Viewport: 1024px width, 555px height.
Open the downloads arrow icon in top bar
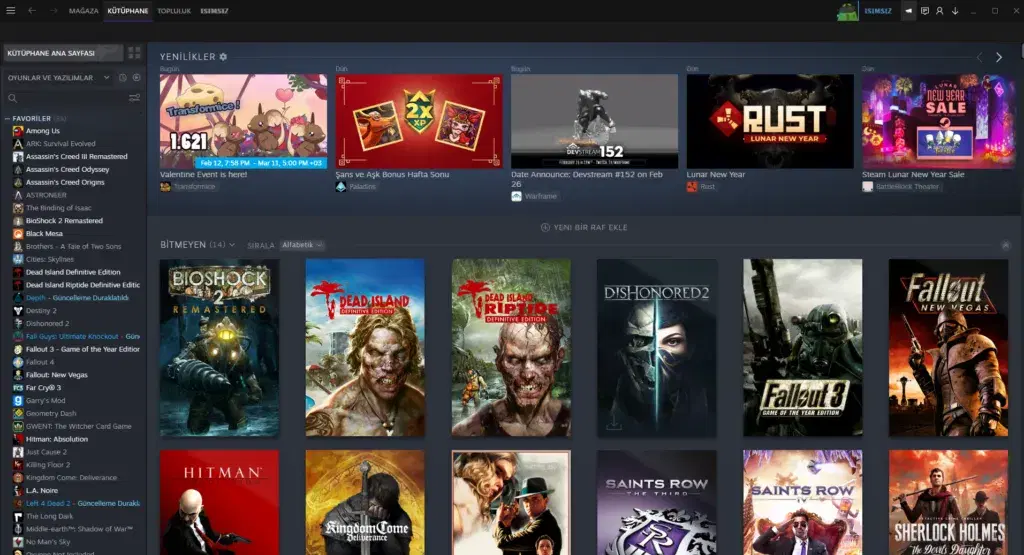pyautogui.click(x=955, y=10)
